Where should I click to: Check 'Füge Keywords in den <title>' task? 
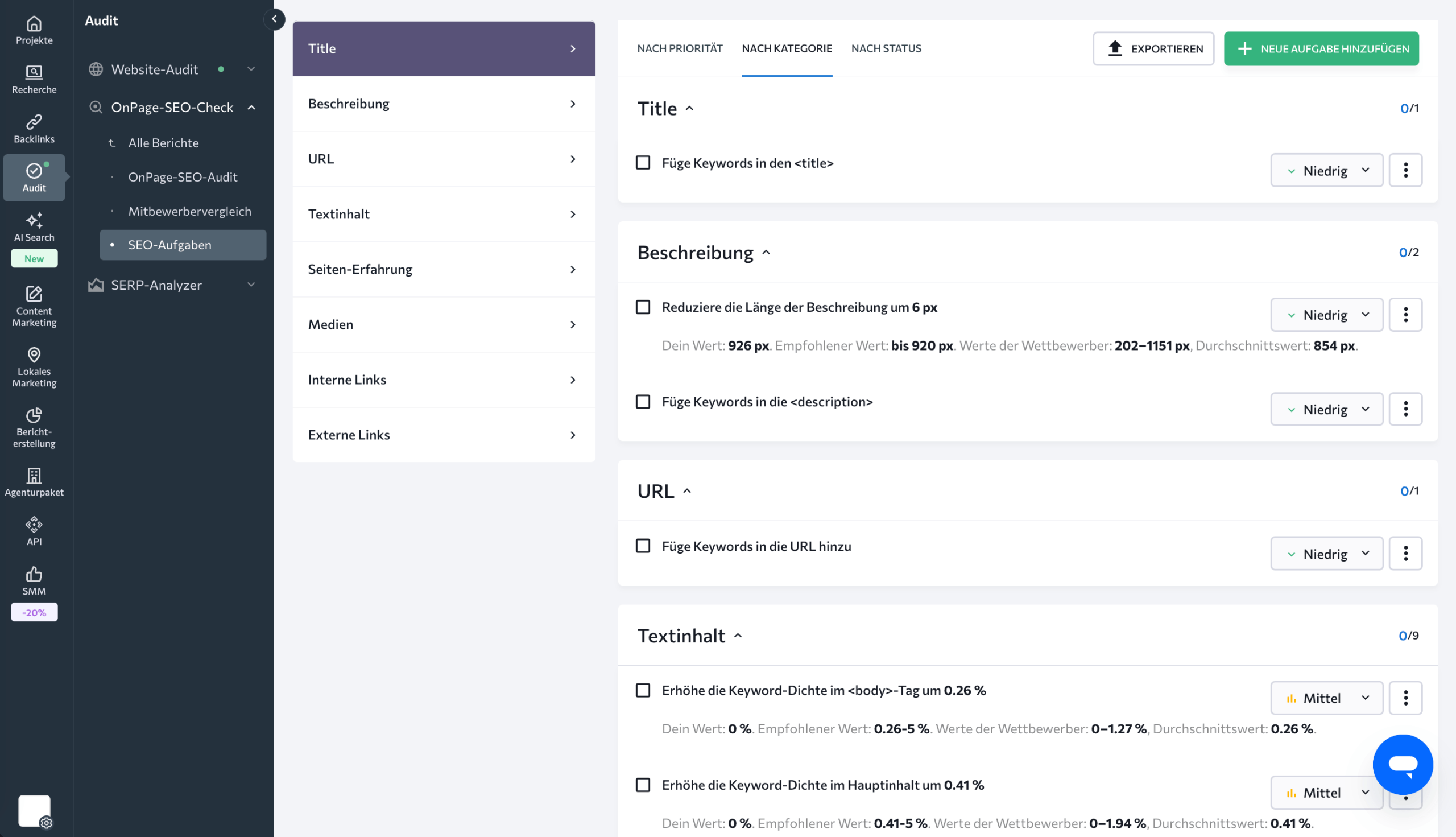pyautogui.click(x=643, y=163)
